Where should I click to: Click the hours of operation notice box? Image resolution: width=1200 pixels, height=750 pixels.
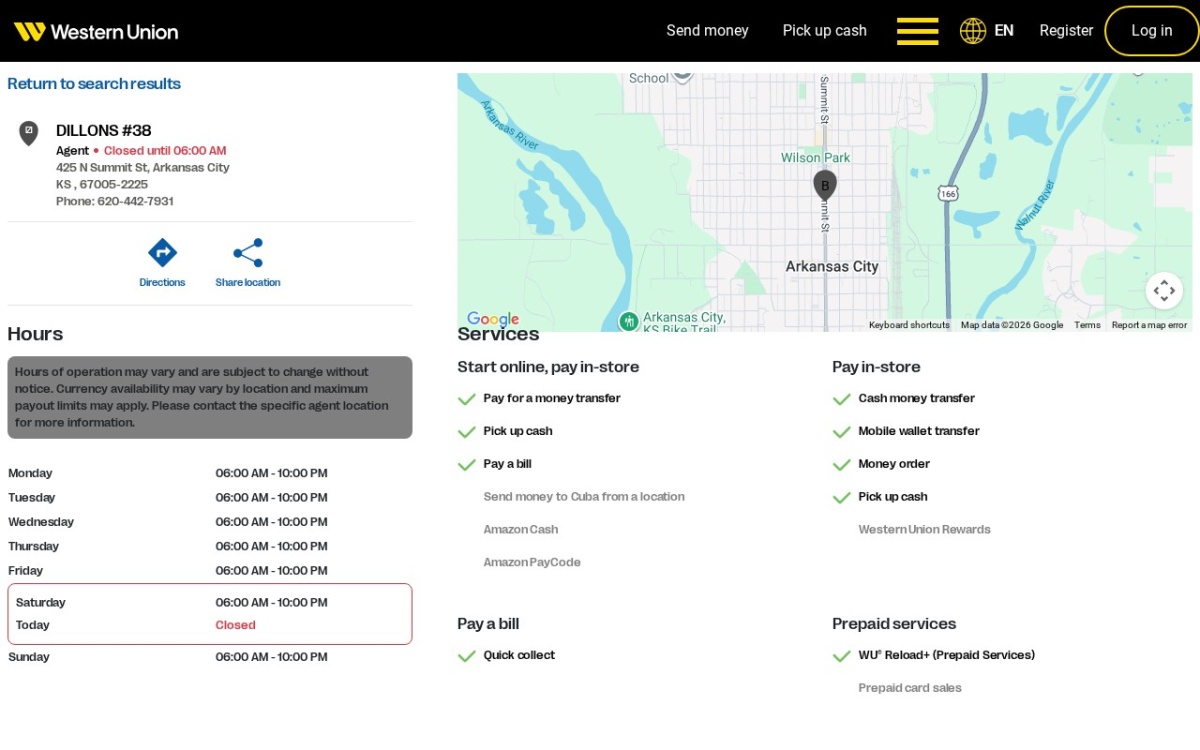tap(209, 397)
